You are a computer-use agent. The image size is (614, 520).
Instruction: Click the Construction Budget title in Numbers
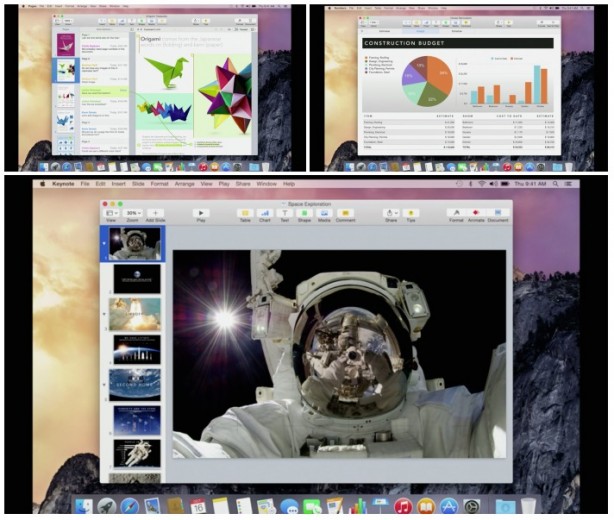[x=404, y=43]
